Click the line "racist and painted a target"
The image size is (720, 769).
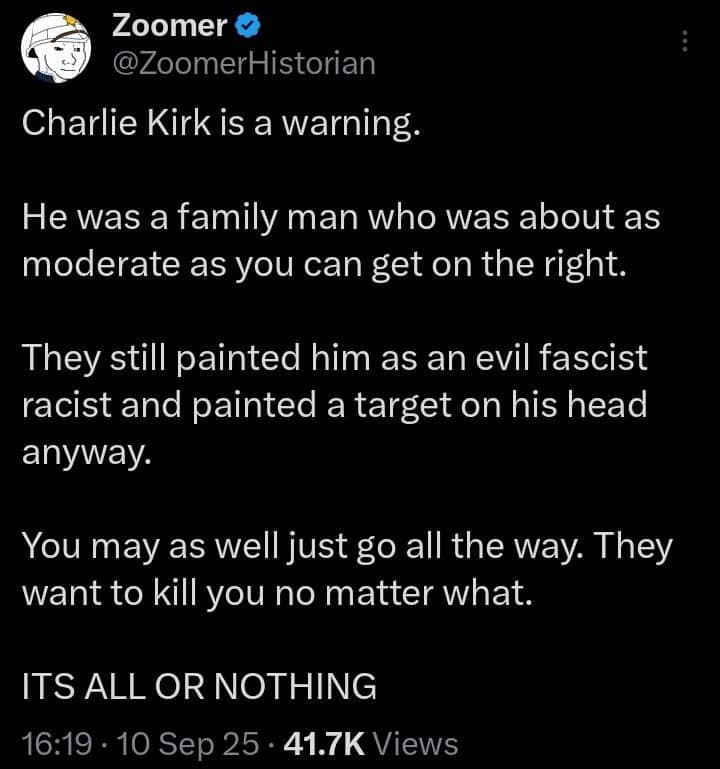[x=334, y=403]
